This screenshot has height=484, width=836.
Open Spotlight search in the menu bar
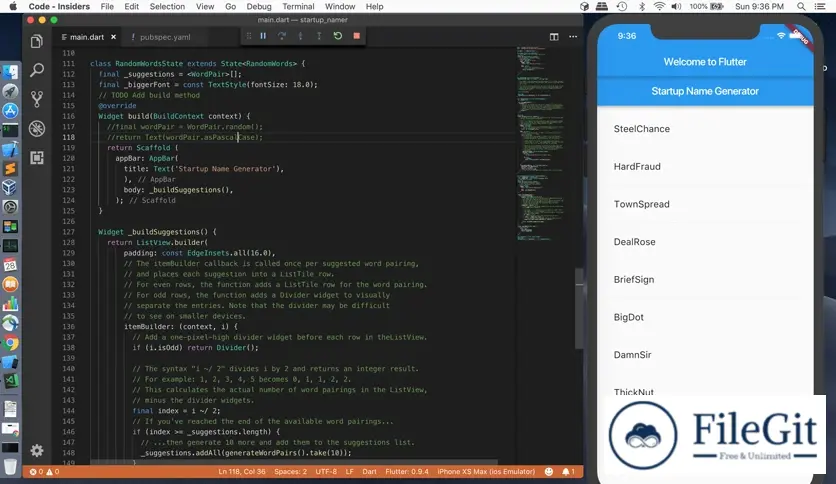(x=801, y=6)
